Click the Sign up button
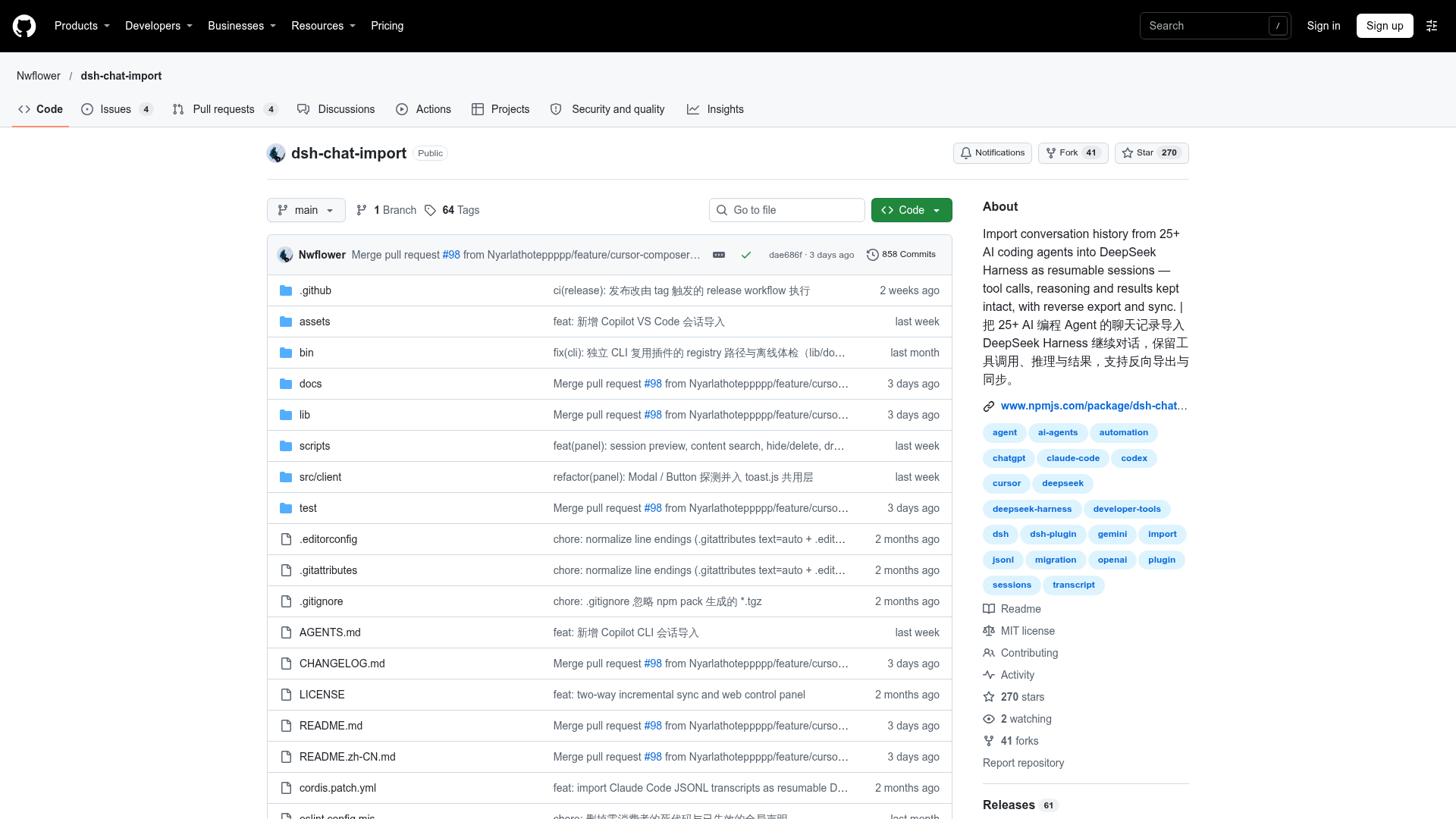 pos(1385,26)
